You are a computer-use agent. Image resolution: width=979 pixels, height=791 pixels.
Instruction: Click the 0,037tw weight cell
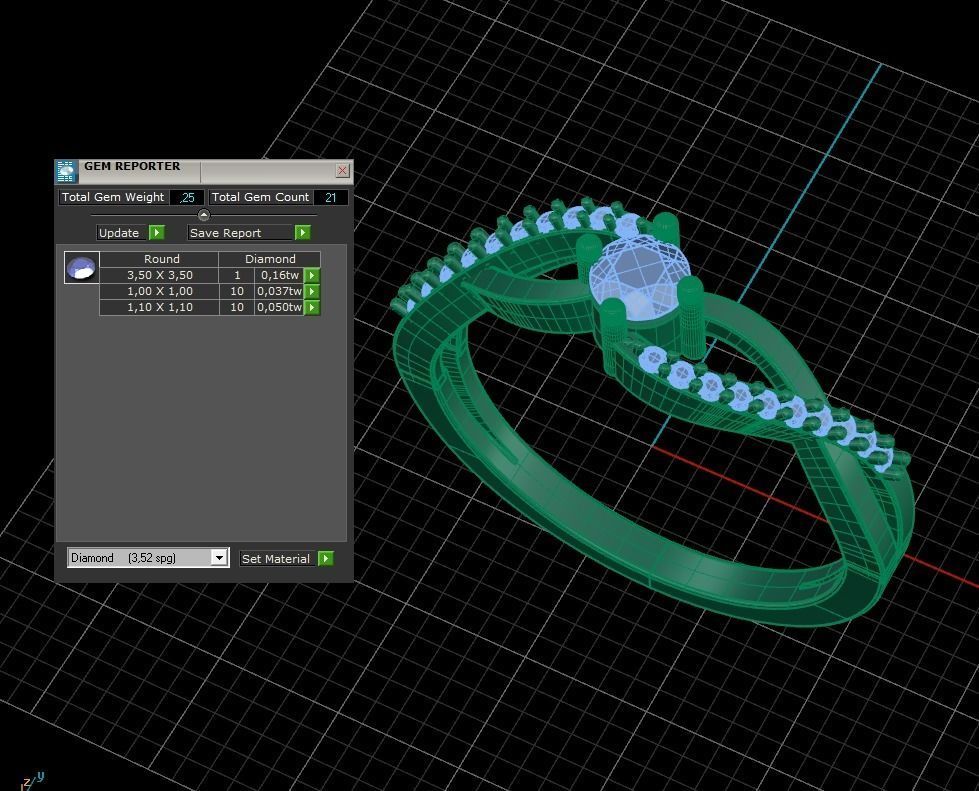pos(279,292)
